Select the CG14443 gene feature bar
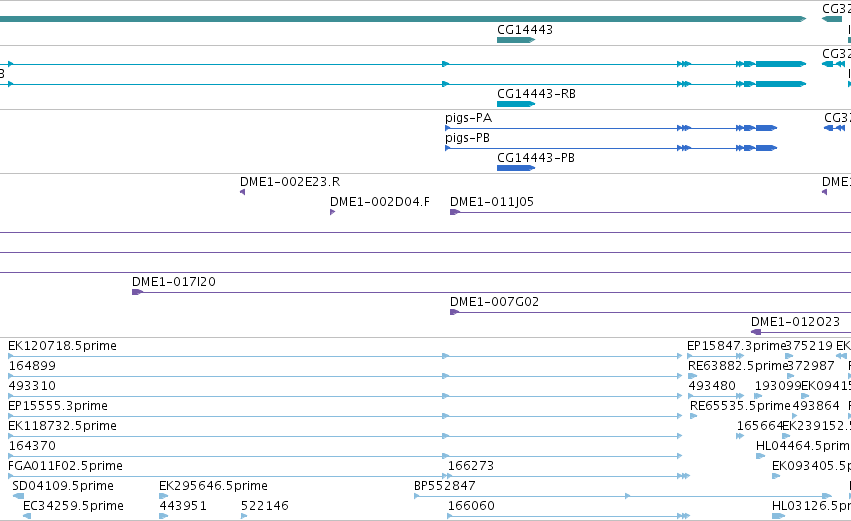The height and width of the screenshot is (521, 851). [516, 40]
